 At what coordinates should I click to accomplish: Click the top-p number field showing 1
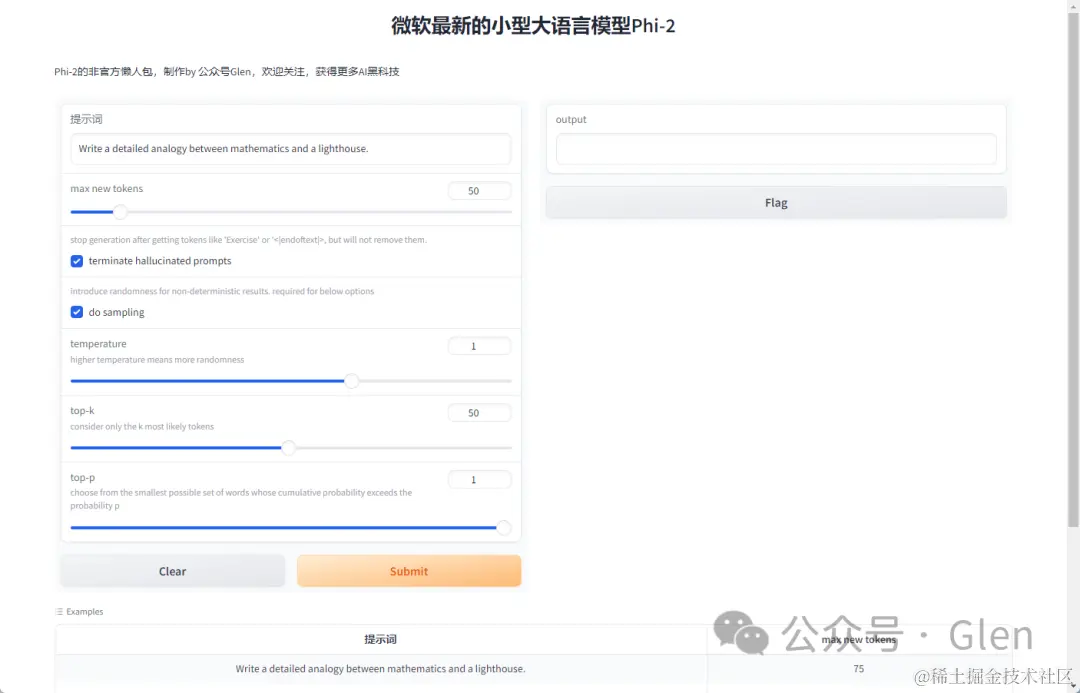pos(479,479)
